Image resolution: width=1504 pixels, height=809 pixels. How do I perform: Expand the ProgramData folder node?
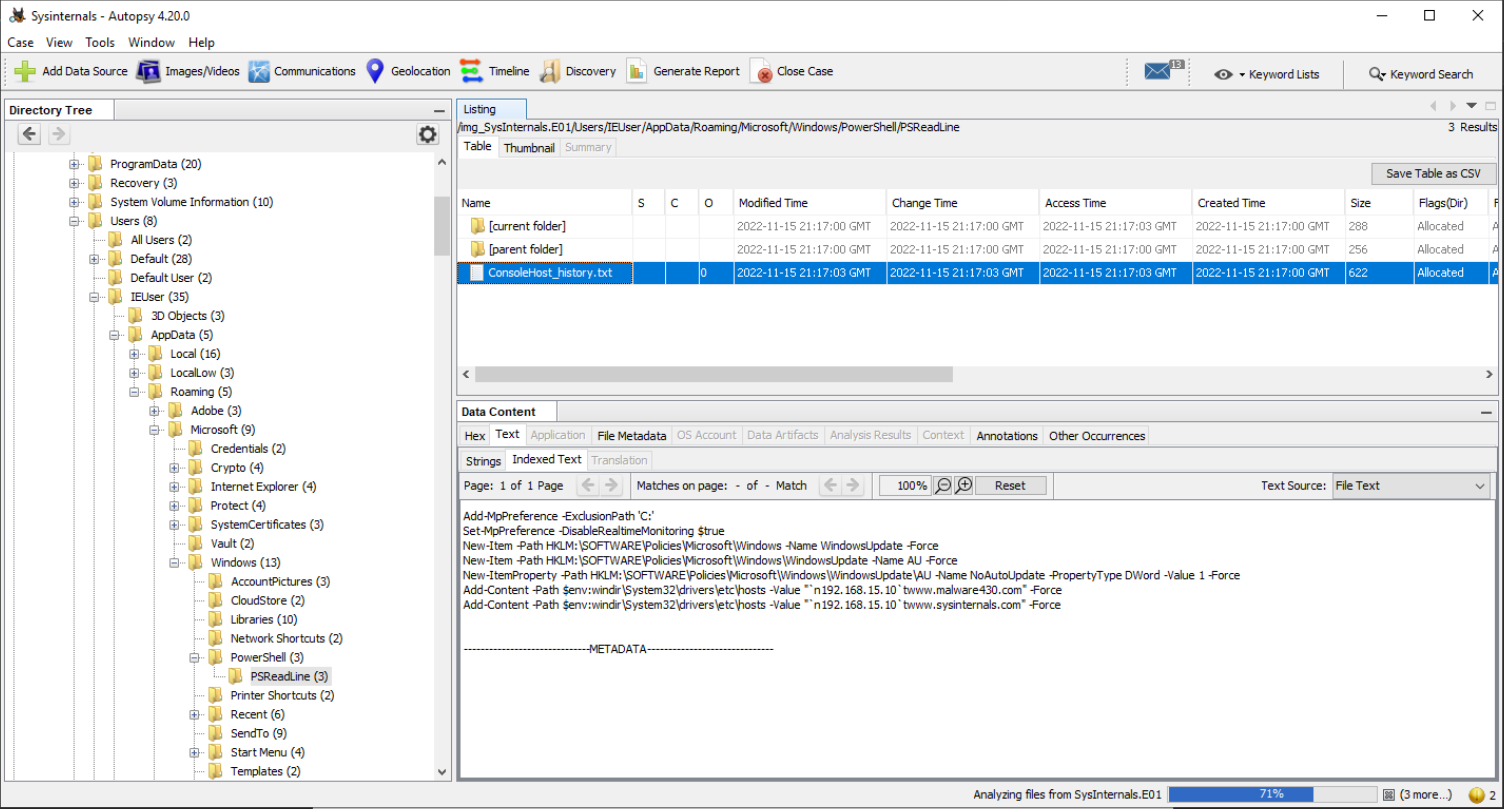(74, 164)
